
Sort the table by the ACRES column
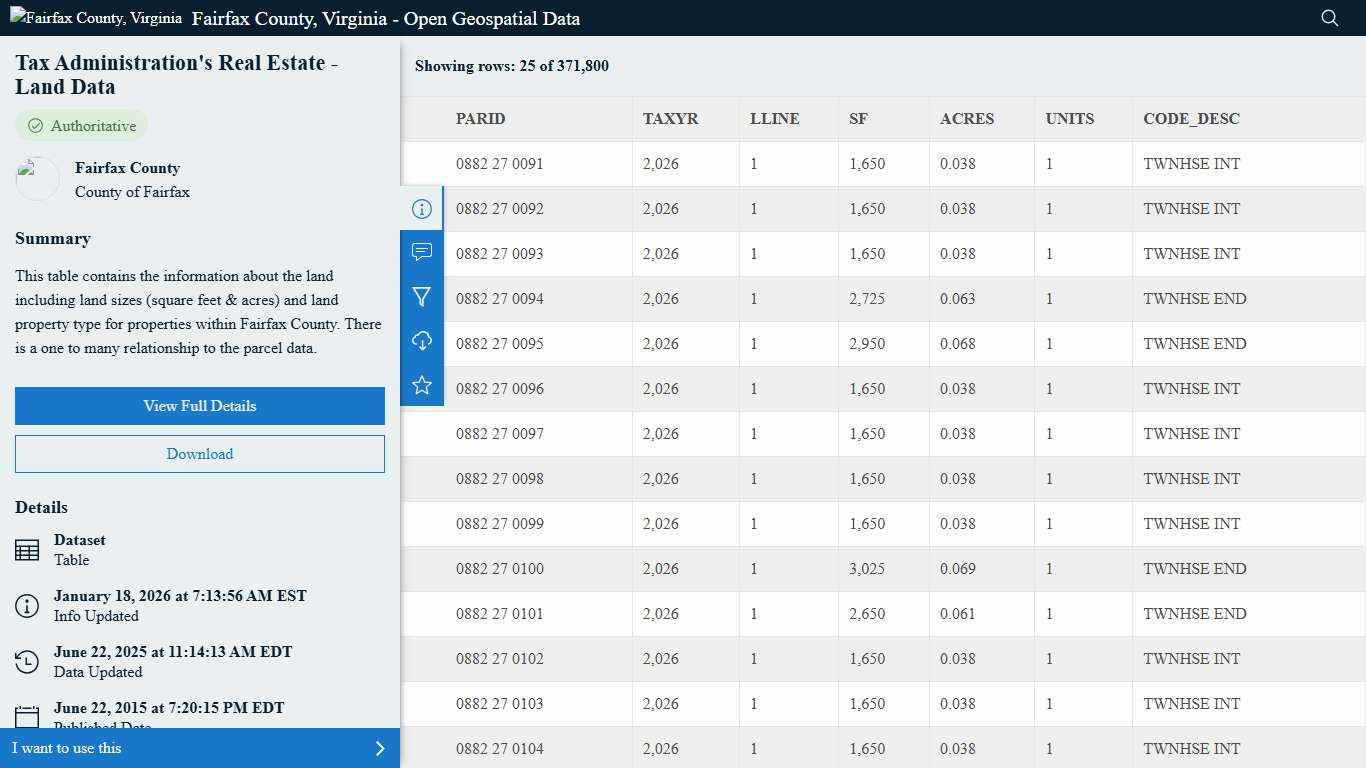click(966, 119)
